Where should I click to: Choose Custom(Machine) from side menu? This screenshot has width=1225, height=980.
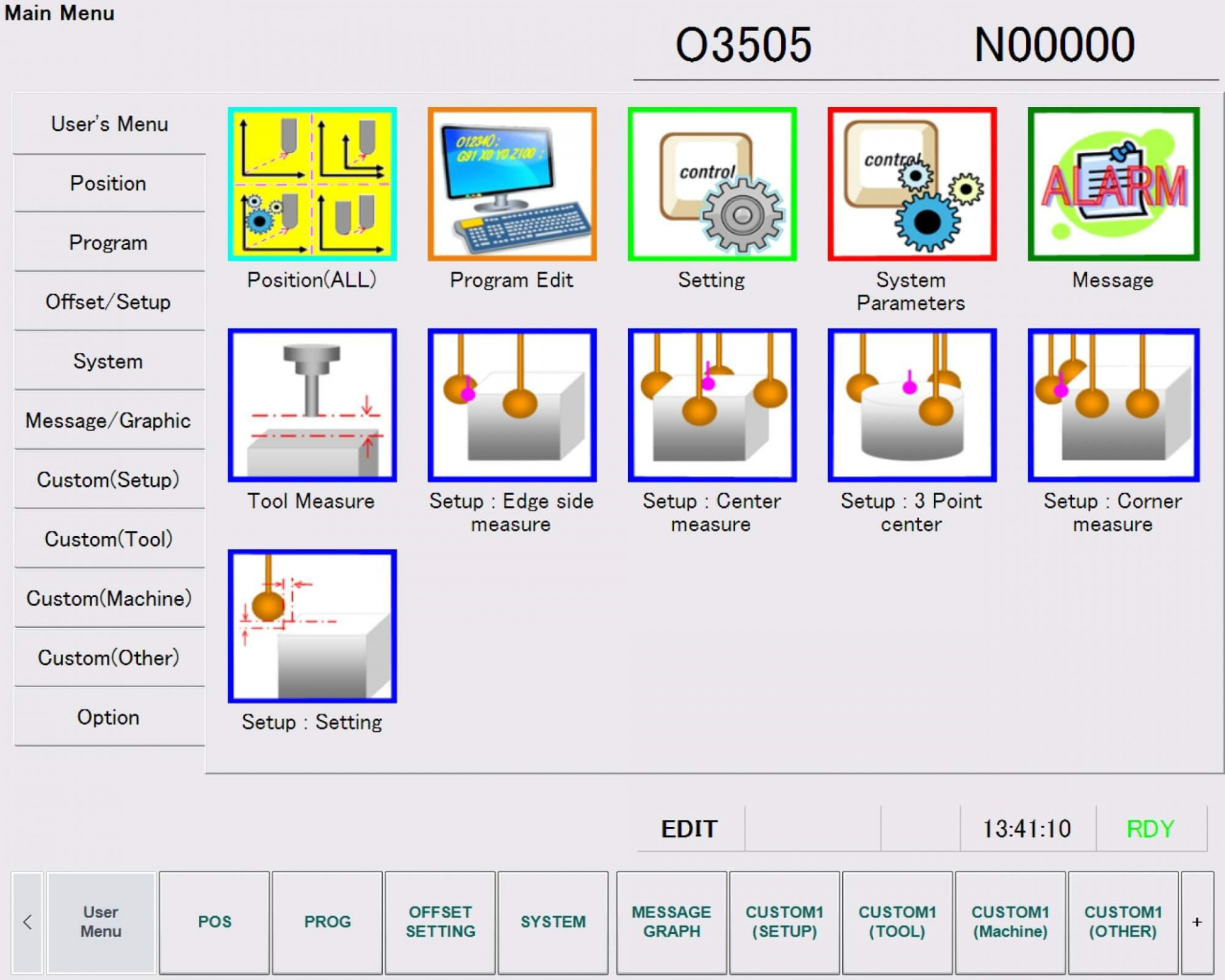pos(108,598)
